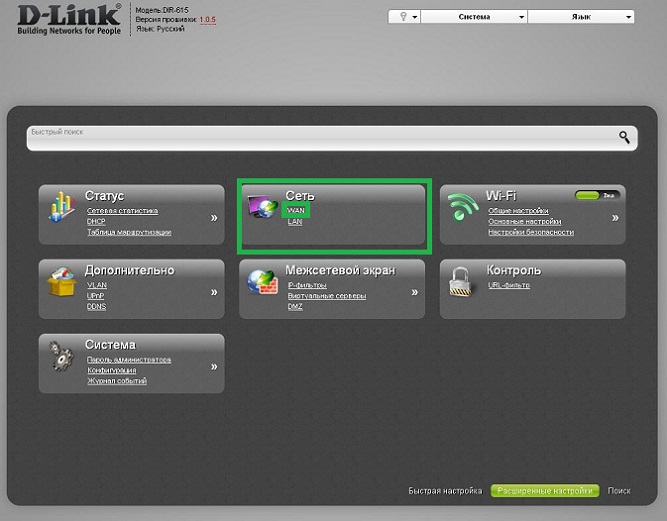Toggle the Wi-Fi on/off switch
The width and height of the screenshot is (667, 521).
596,195
